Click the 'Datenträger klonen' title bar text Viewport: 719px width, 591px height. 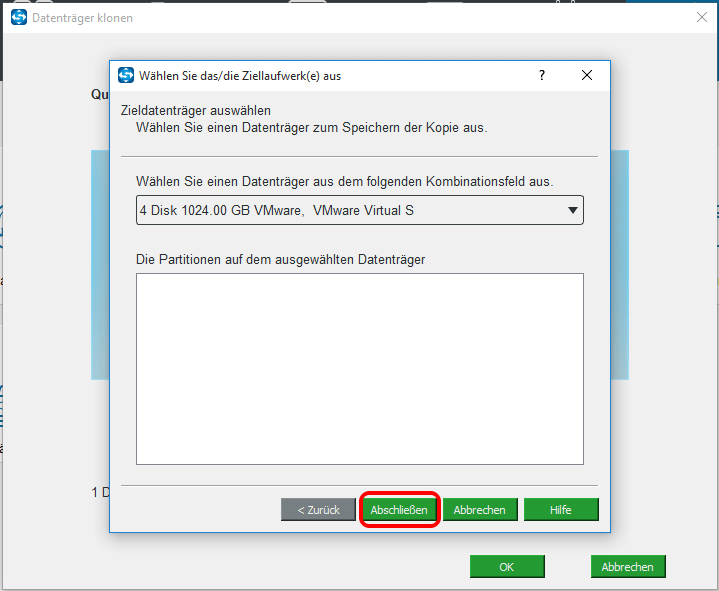pos(85,18)
